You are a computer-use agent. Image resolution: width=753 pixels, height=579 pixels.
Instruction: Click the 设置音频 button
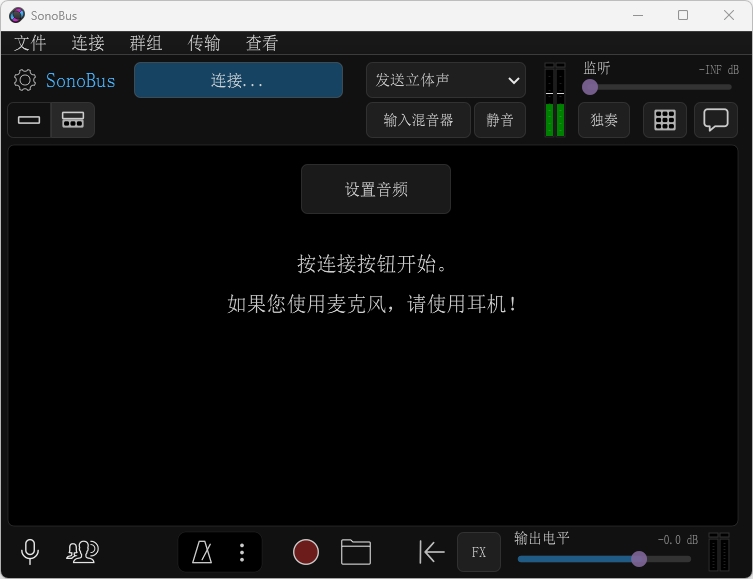click(376, 189)
